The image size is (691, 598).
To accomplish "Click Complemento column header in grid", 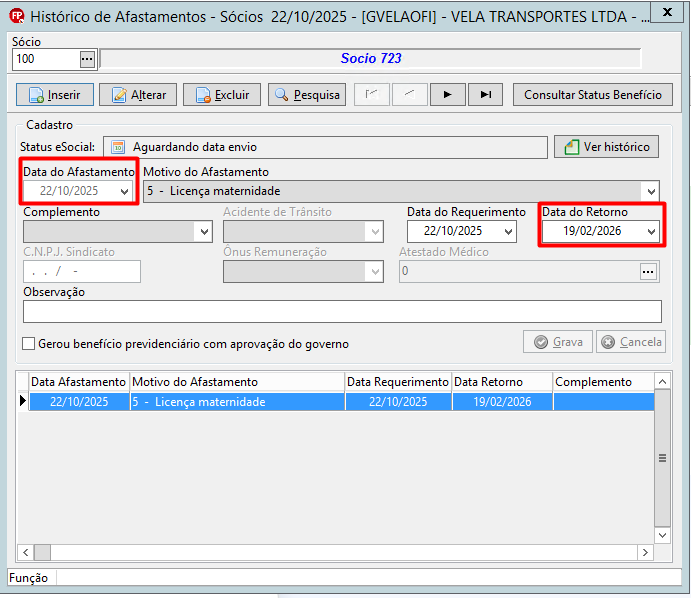I will (x=603, y=382).
